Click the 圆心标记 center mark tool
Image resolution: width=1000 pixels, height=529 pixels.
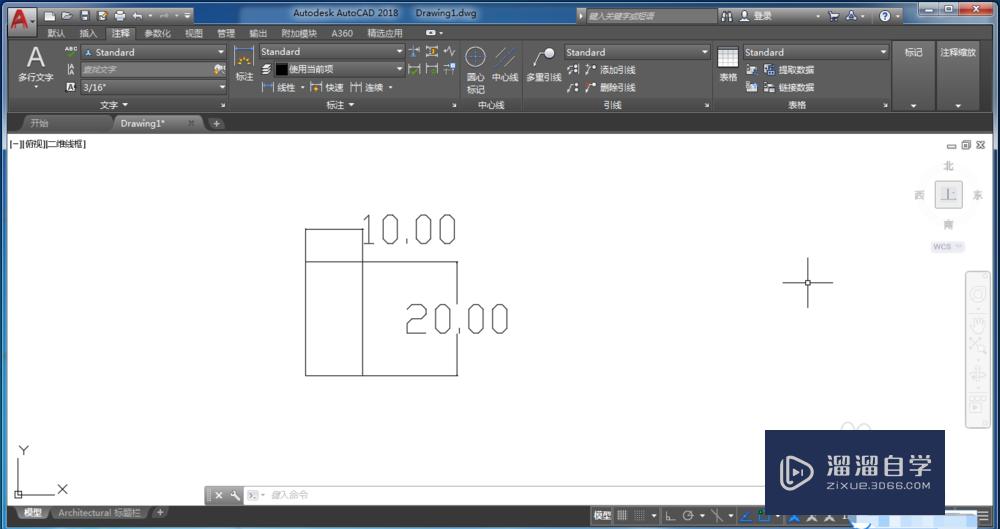[x=475, y=70]
